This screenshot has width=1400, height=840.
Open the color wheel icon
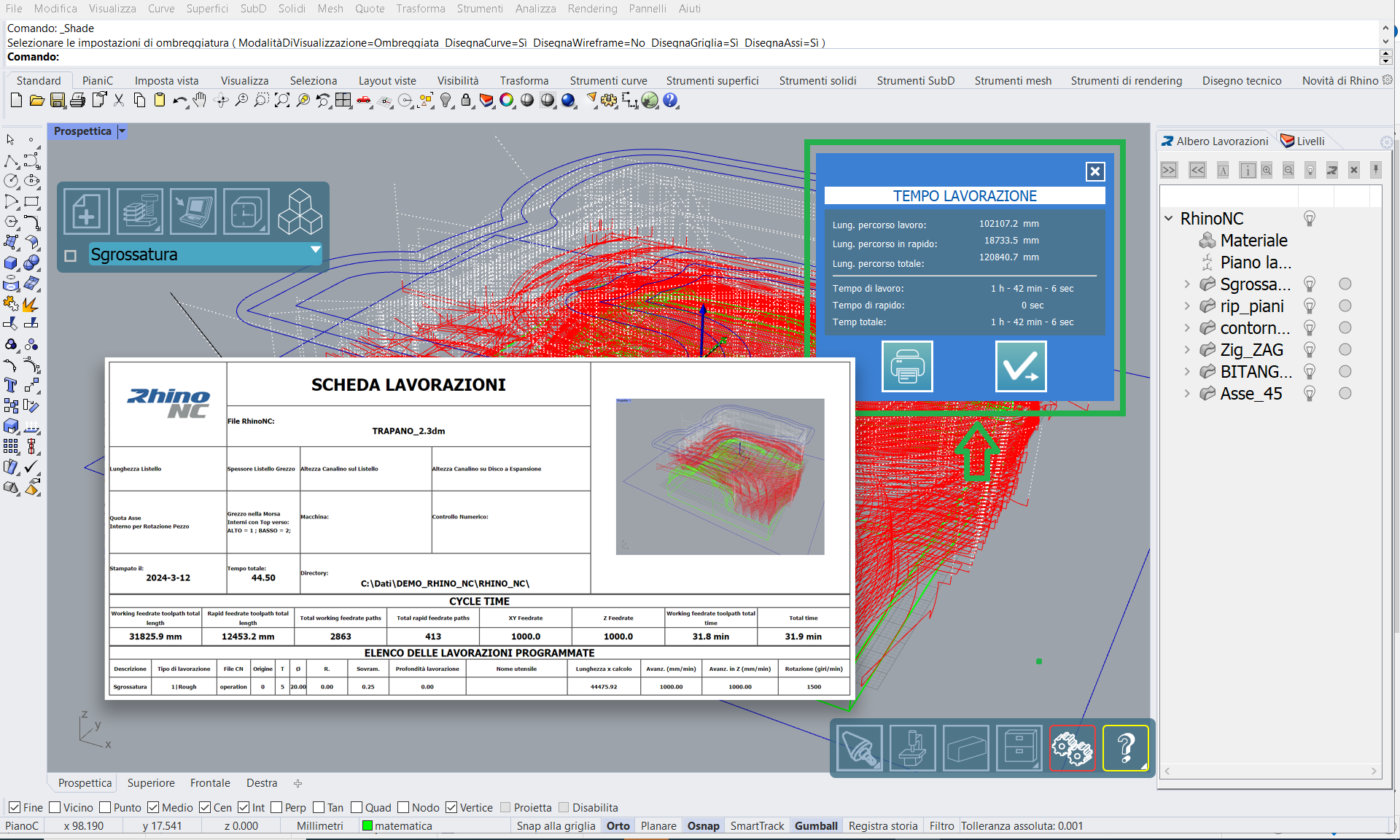click(506, 101)
